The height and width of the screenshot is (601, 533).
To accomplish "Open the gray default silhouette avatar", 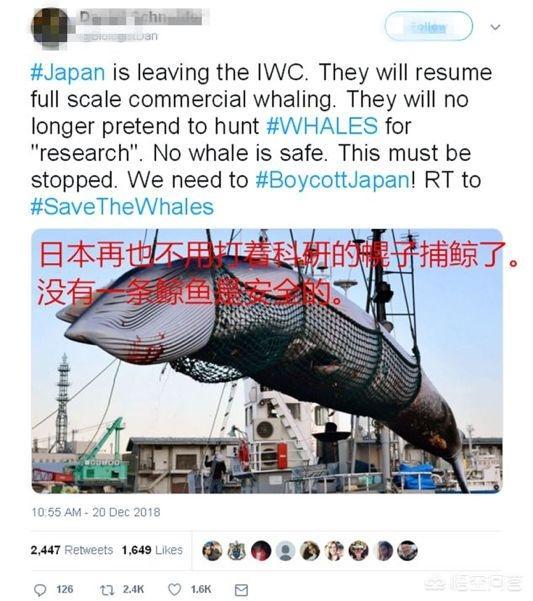I will [x=285, y=551].
